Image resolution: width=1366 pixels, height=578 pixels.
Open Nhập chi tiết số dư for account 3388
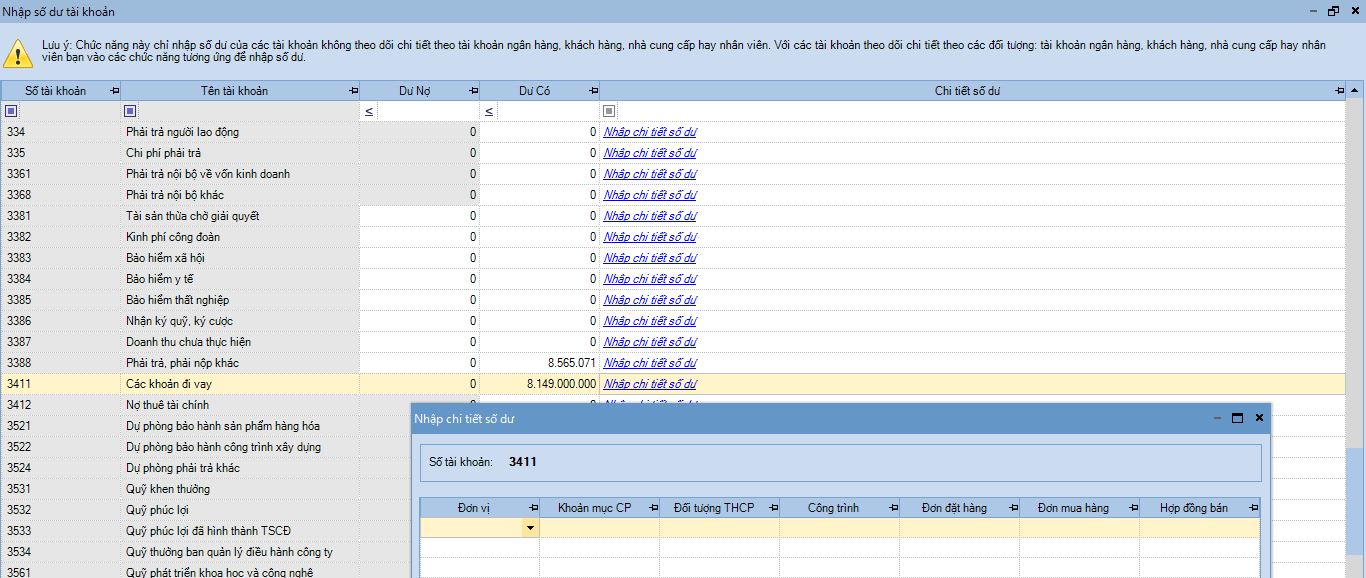coord(650,363)
